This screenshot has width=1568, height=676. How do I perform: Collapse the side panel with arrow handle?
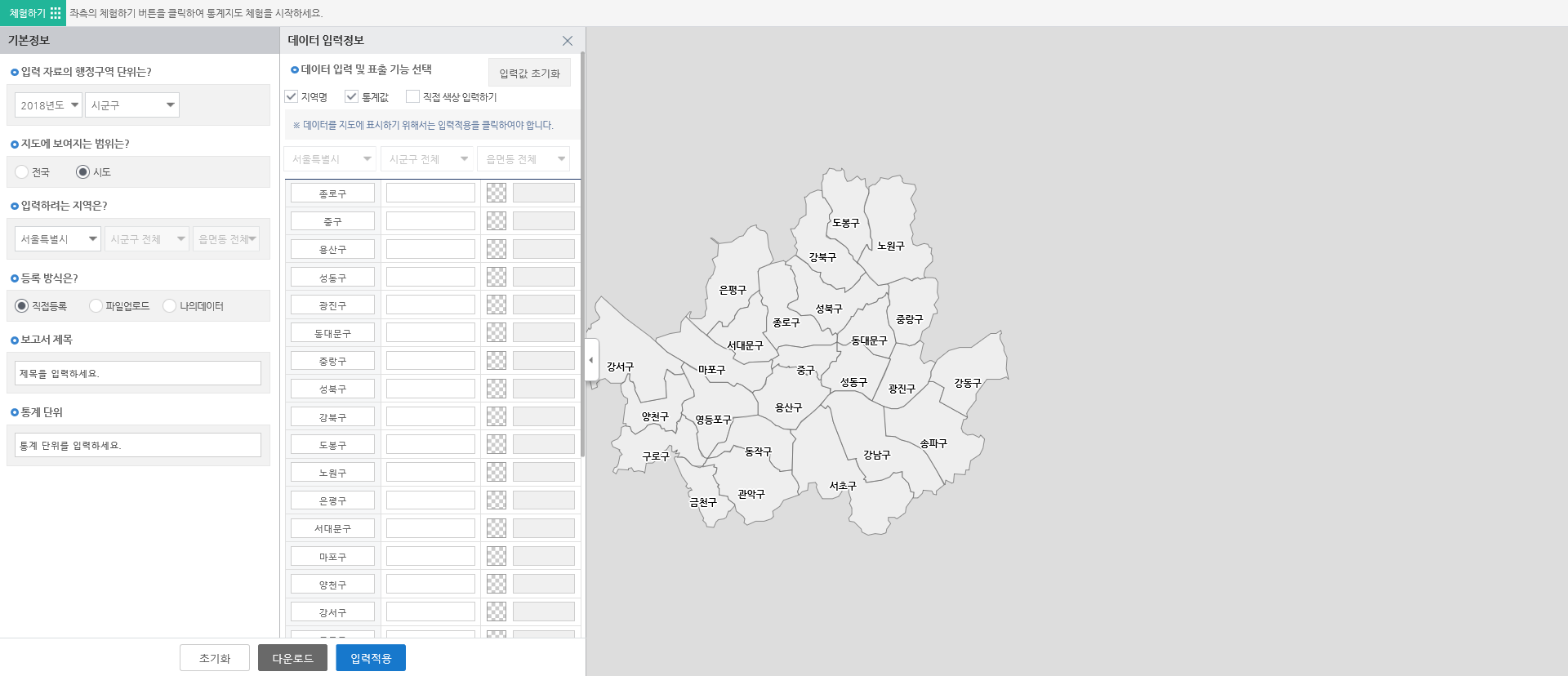coord(591,360)
